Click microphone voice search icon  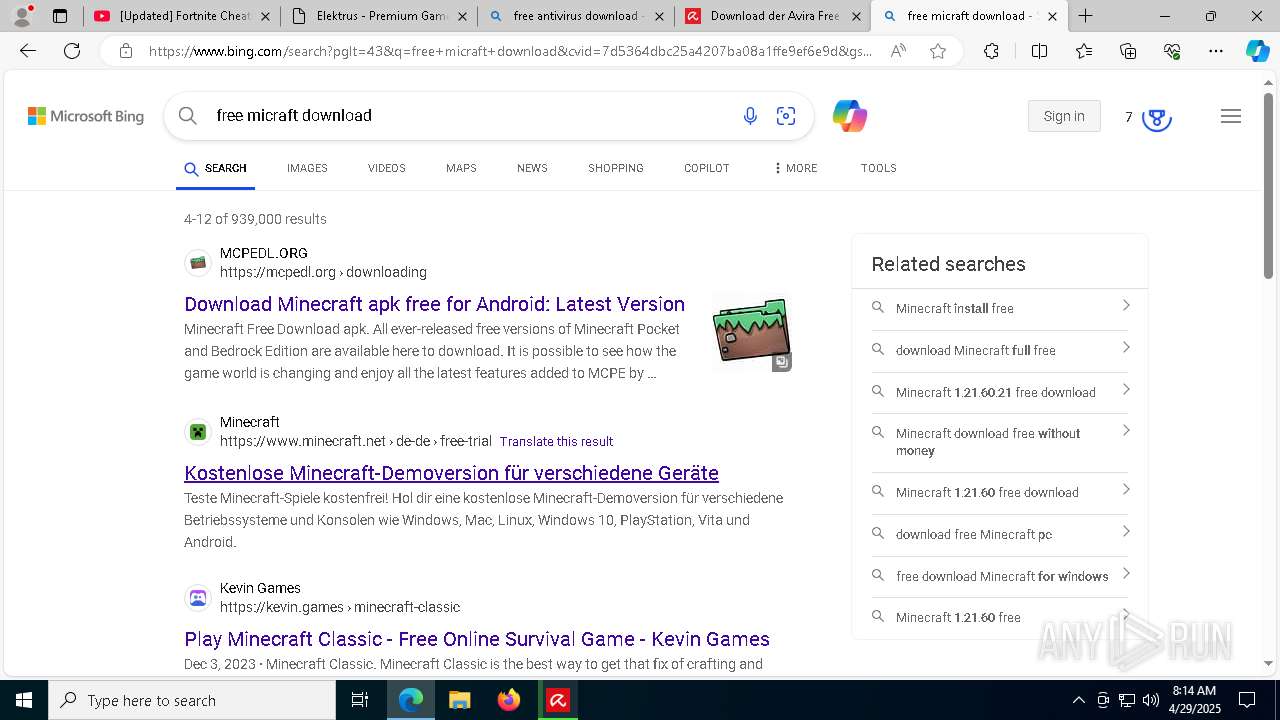pyautogui.click(x=750, y=117)
